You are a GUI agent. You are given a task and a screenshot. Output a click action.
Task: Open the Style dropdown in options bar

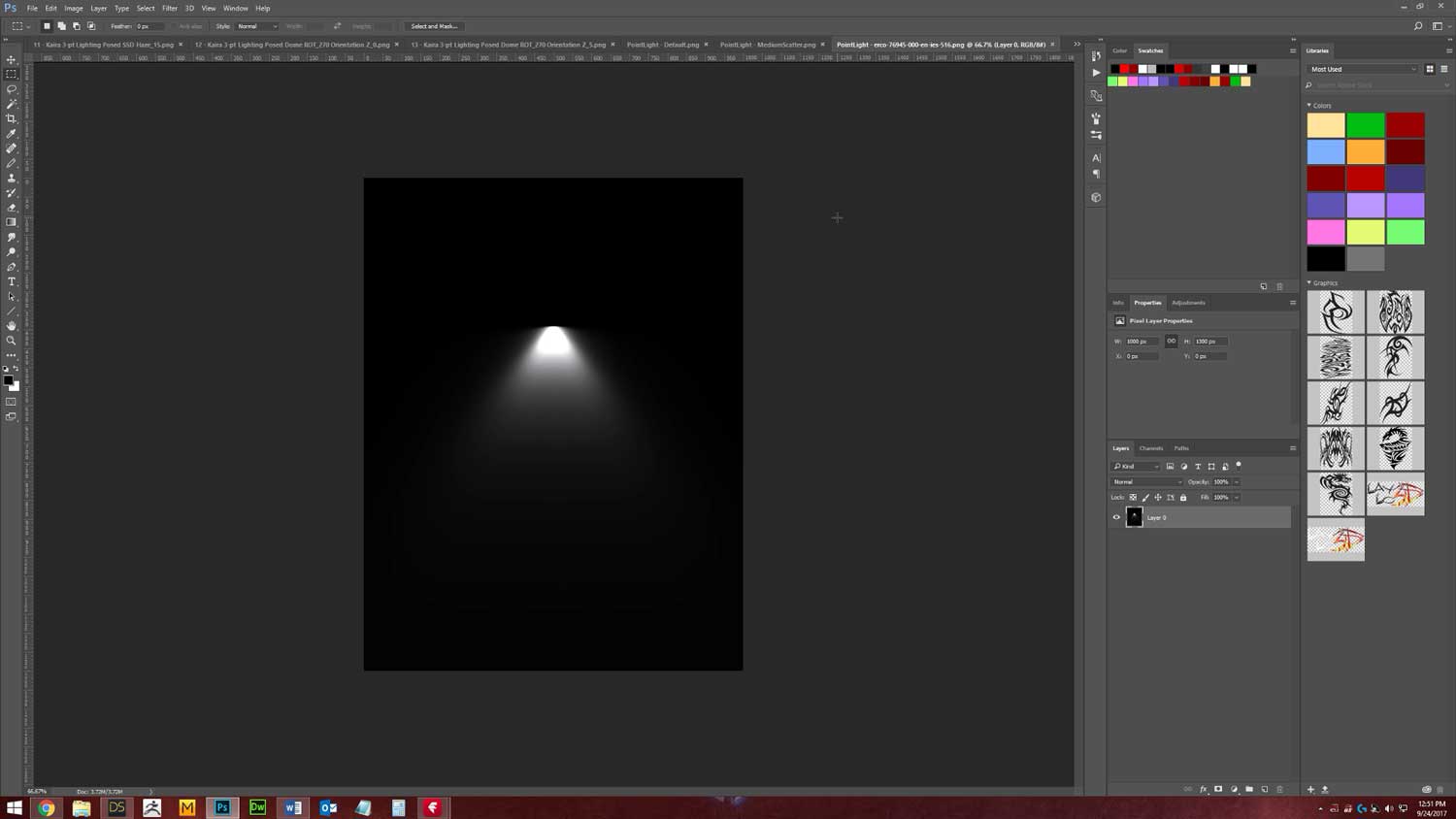pyautogui.click(x=257, y=26)
